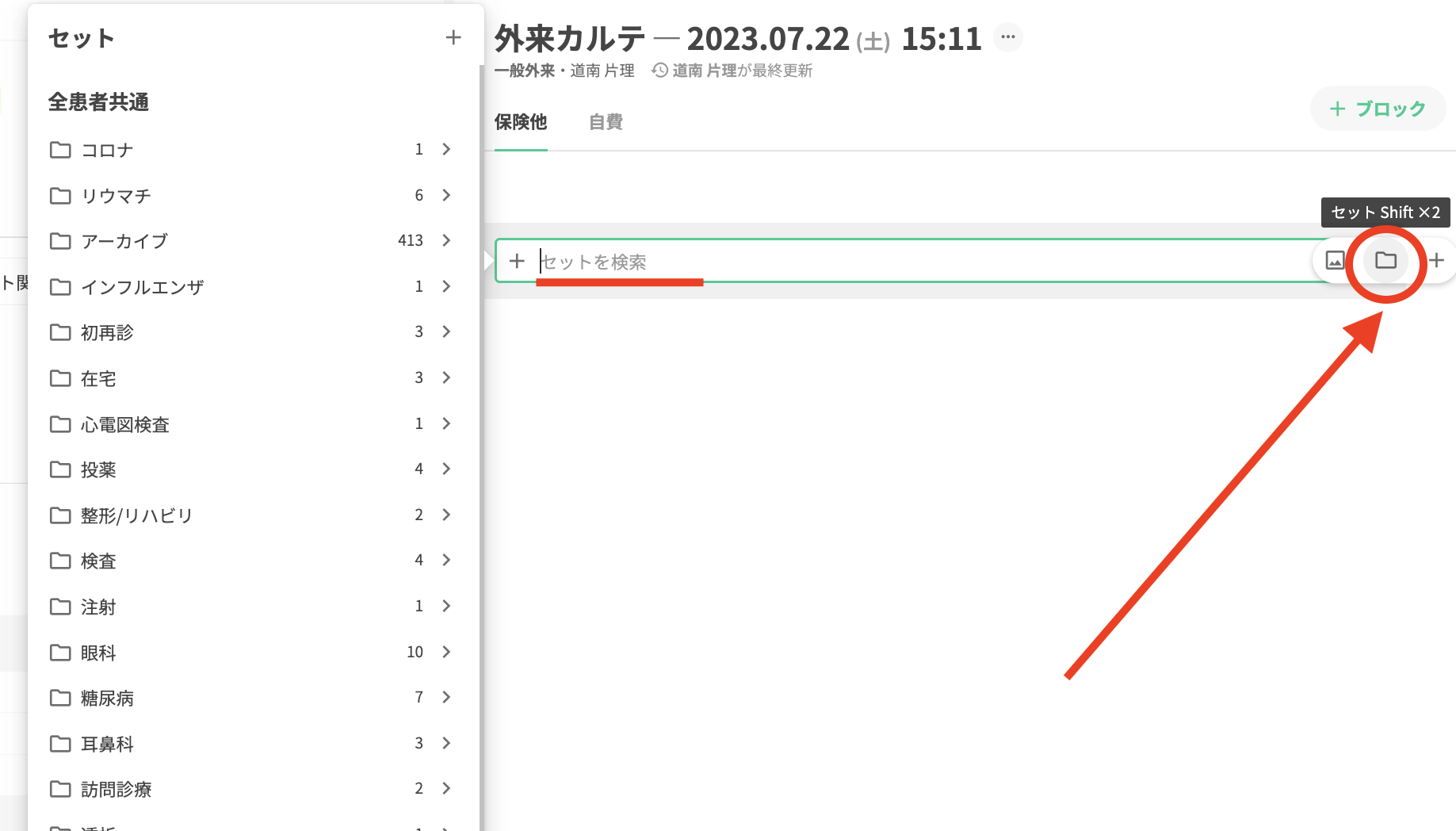1456x831 pixels.
Task: Click the セット folder icon button
Action: click(x=1385, y=260)
